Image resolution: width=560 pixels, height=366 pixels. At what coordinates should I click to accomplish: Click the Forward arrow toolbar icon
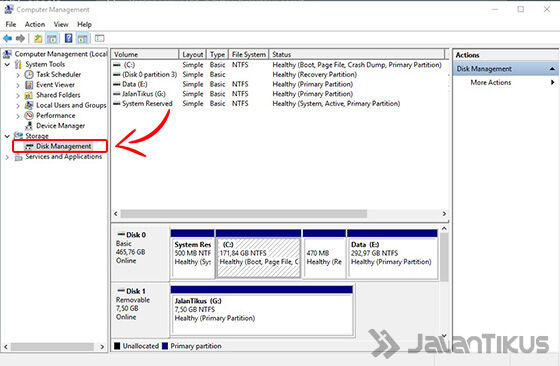(x=21, y=38)
